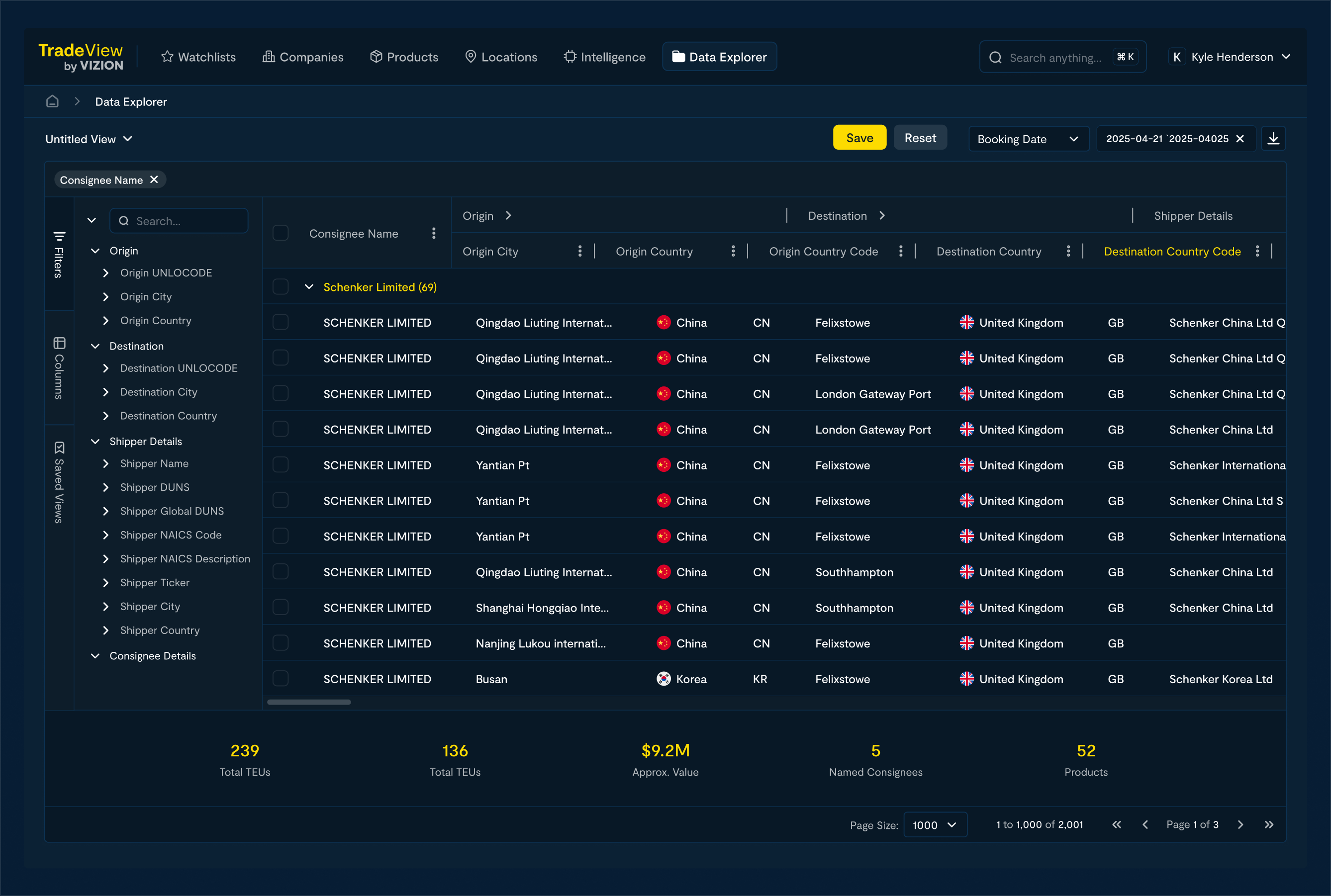Viewport: 1331px width, 896px height.
Task: Check the Schenker Limited group checkbox
Action: pyautogui.click(x=281, y=287)
